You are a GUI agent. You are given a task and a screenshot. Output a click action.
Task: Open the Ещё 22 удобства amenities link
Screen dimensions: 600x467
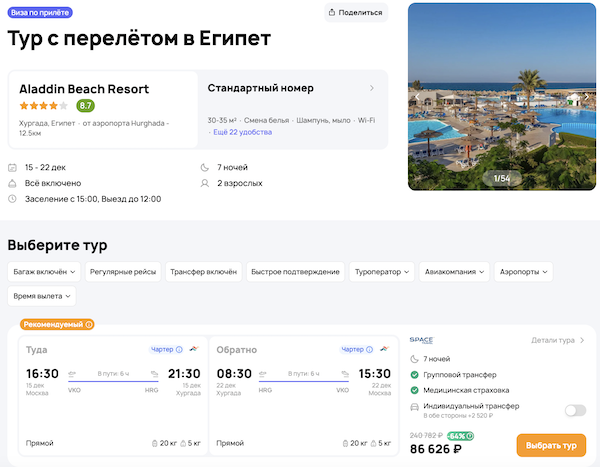click(x=243, y=132)
